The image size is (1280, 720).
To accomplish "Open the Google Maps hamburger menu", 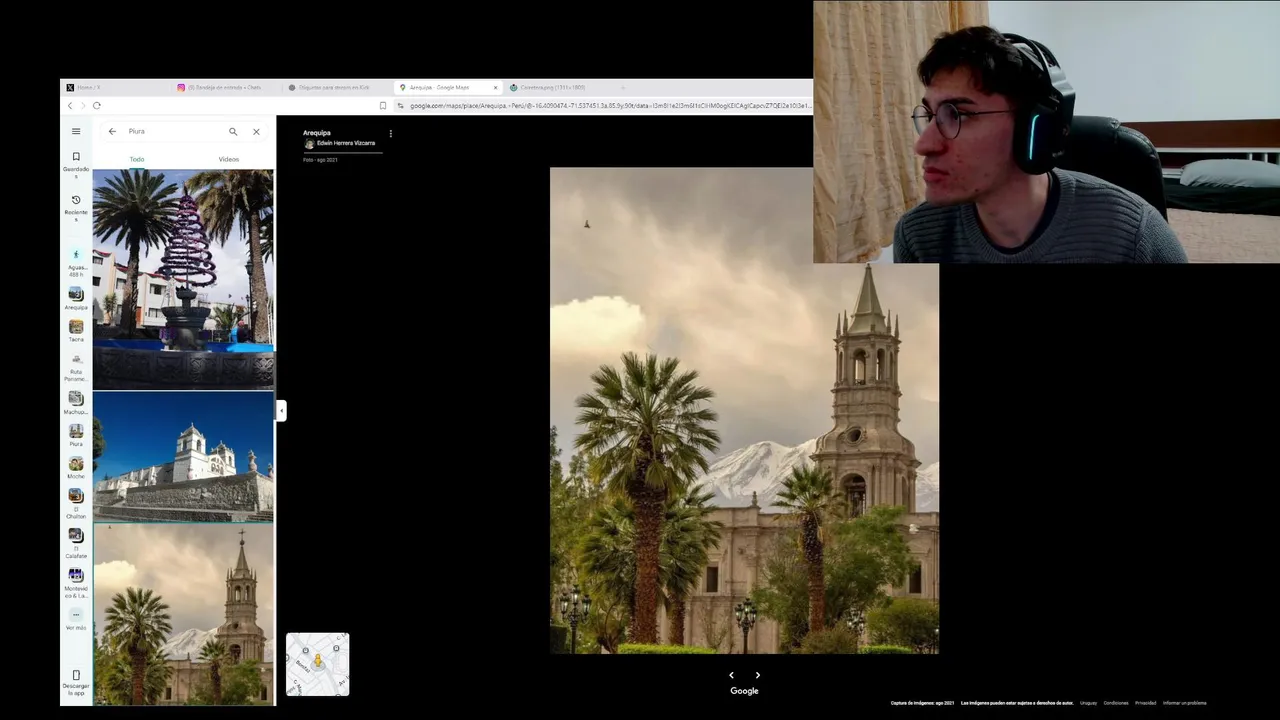I will click(76, 131).
